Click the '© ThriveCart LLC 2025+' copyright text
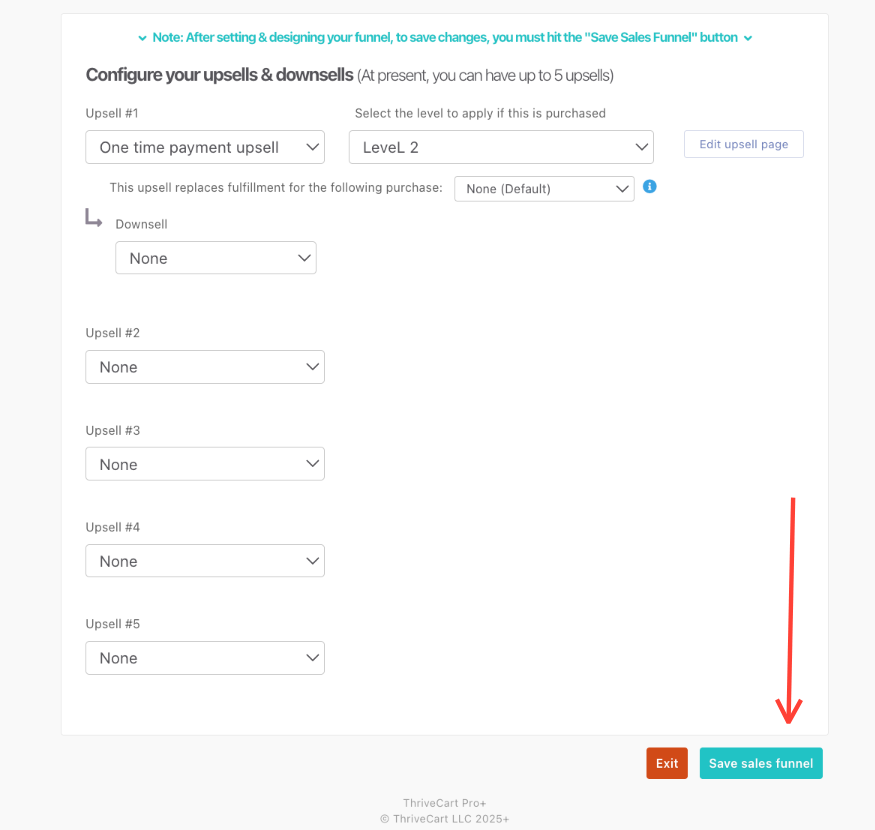This screenshot has width=875, height=830. [444, 818]
